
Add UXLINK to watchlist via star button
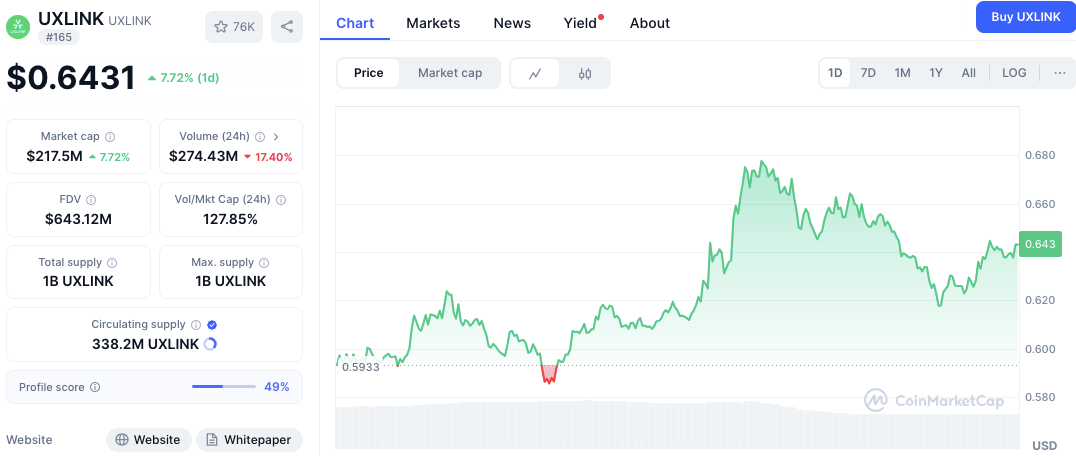pyautogui.click(x=234, y=27)
